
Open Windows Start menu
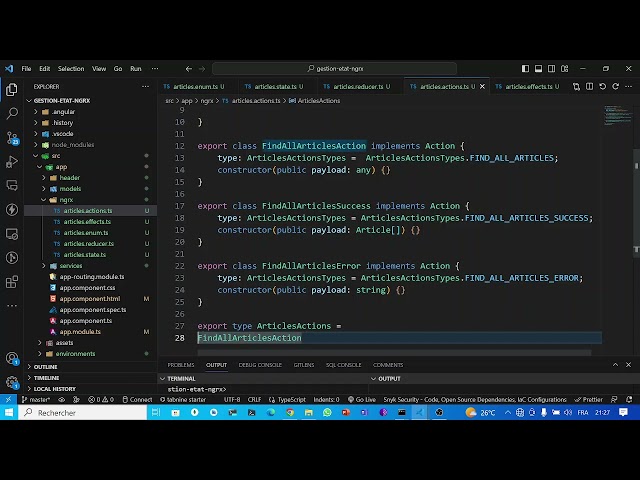pos(9,413)
